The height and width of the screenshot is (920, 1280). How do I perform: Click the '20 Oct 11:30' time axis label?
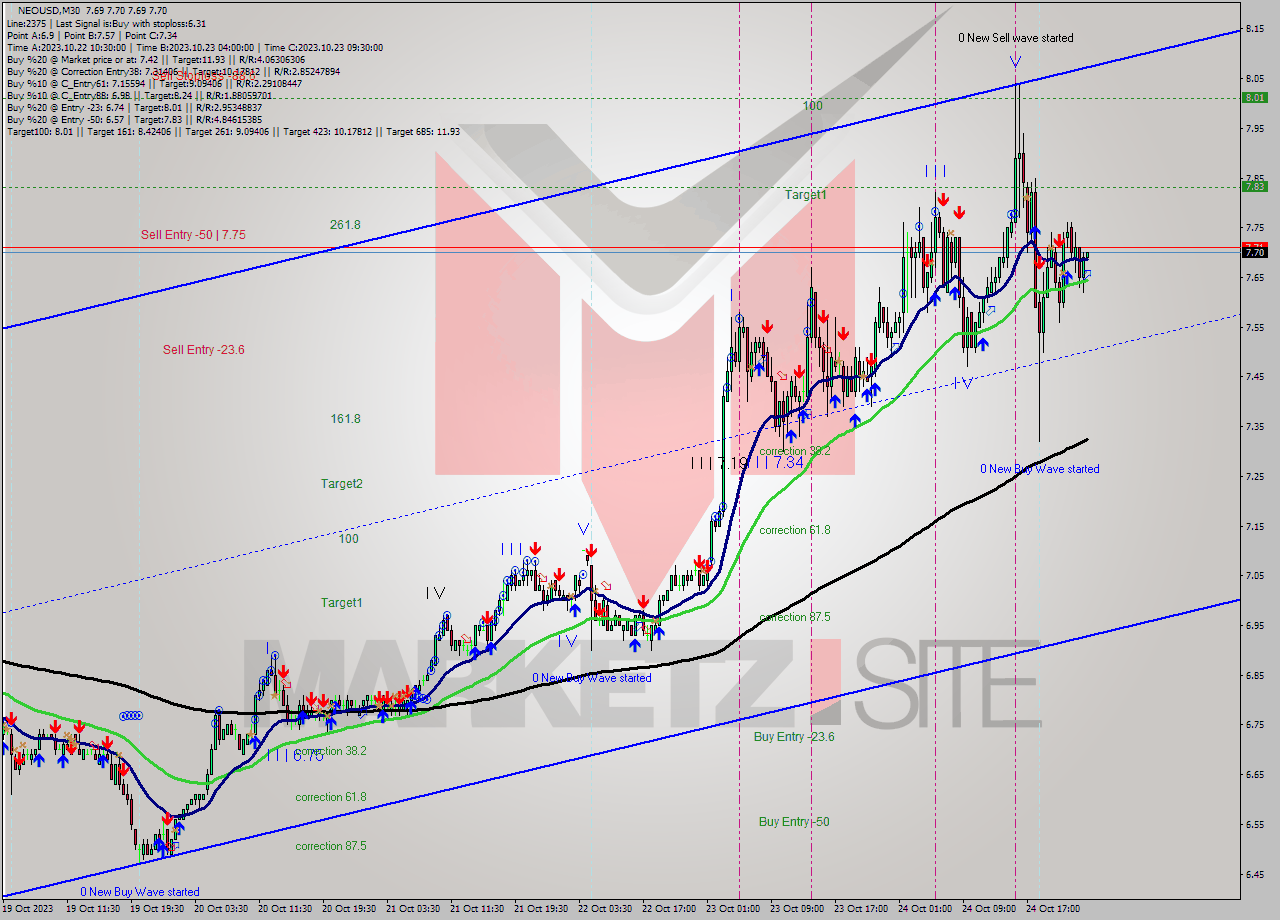285,909
